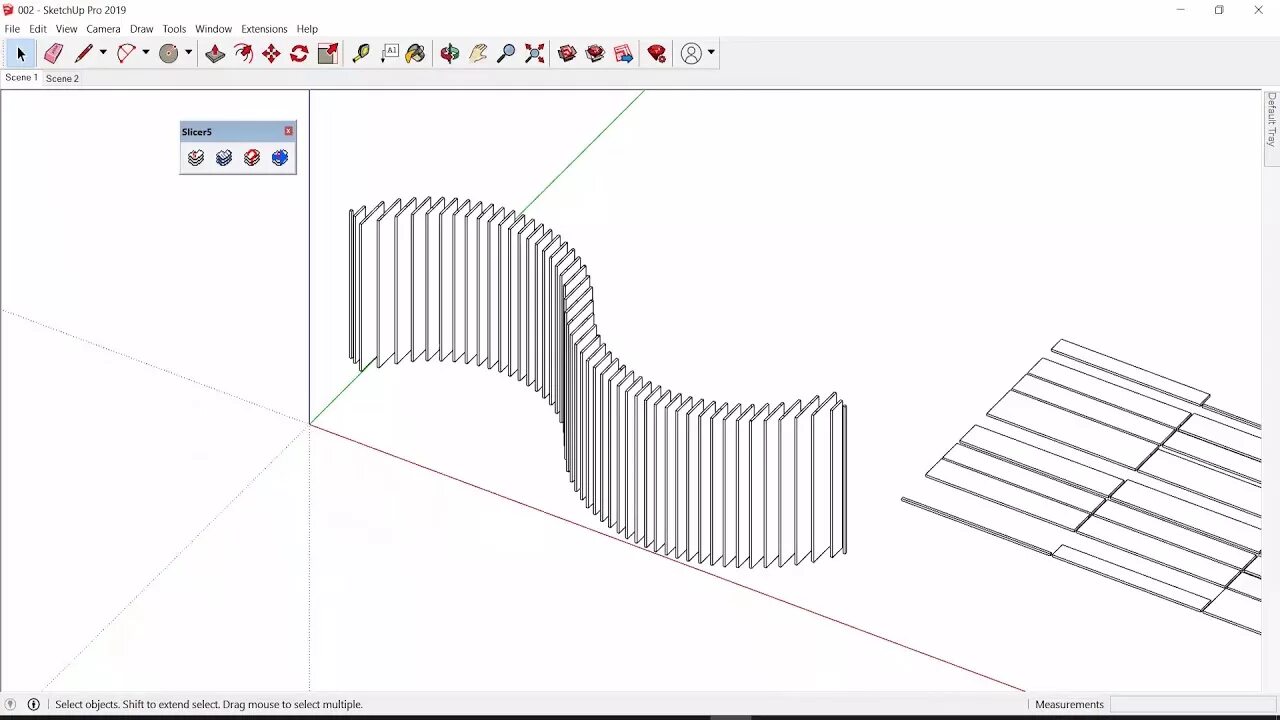Open the Help menu
1280x720 pixels.
(x=307, y=29)
